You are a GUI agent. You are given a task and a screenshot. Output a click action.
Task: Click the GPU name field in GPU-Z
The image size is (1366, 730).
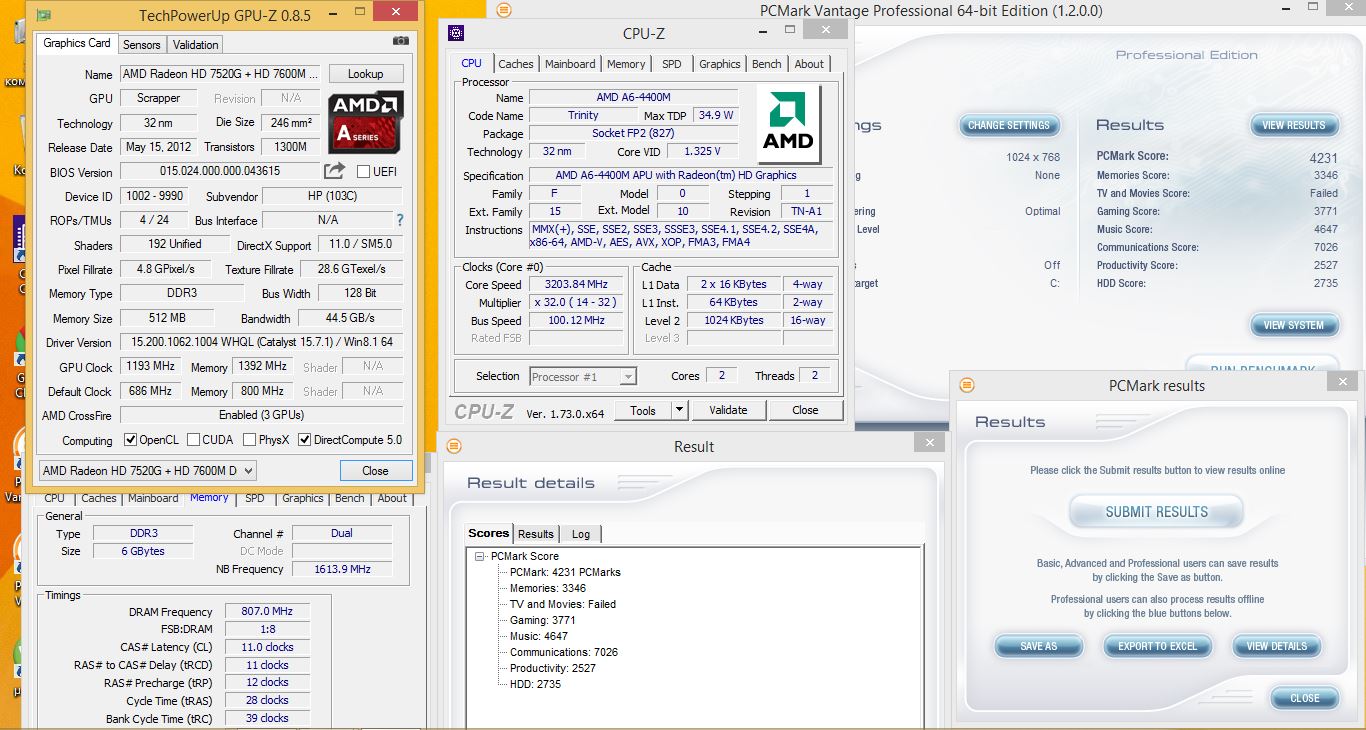pyautogui.click(x=220, y=74)
